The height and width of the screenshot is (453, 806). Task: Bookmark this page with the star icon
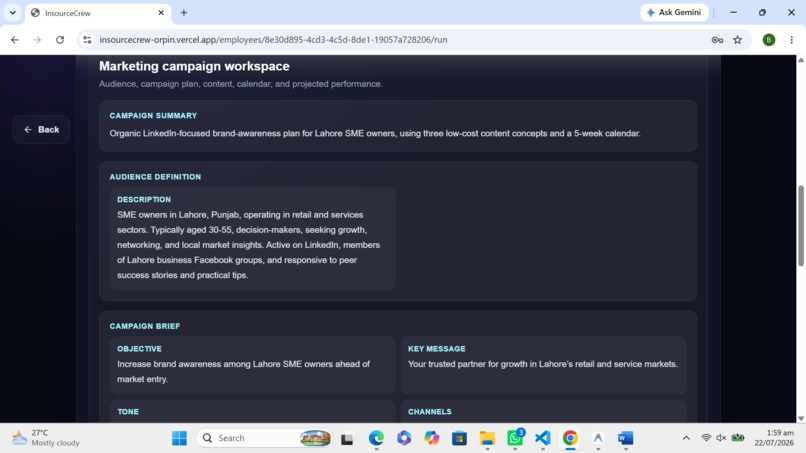coord(738,40)
